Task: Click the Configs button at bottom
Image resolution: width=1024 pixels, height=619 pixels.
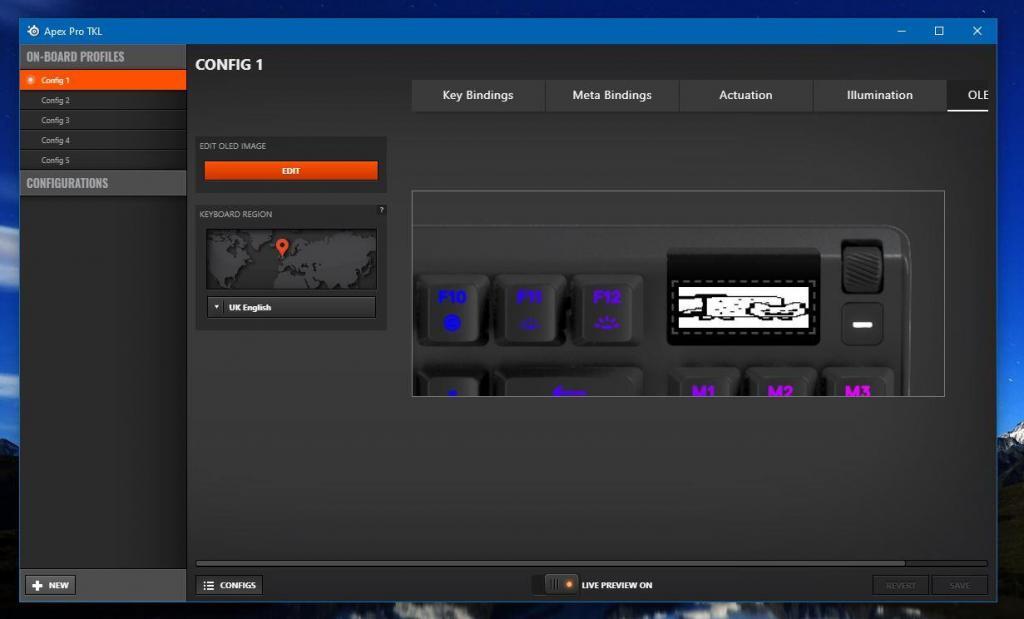Action: 229,585
